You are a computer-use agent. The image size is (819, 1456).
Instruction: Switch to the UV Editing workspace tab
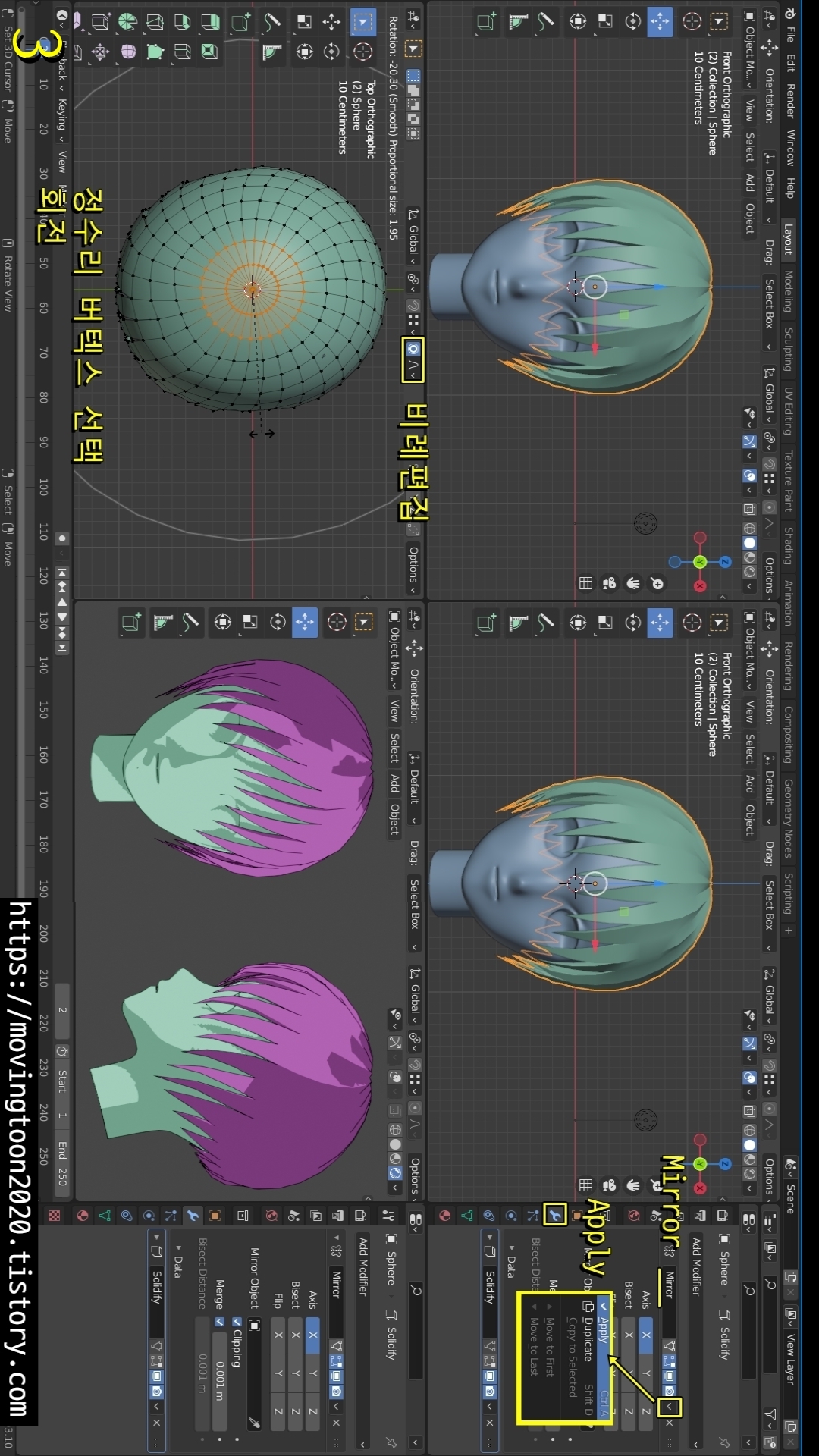pyautogui.click(x=788, y=411)
